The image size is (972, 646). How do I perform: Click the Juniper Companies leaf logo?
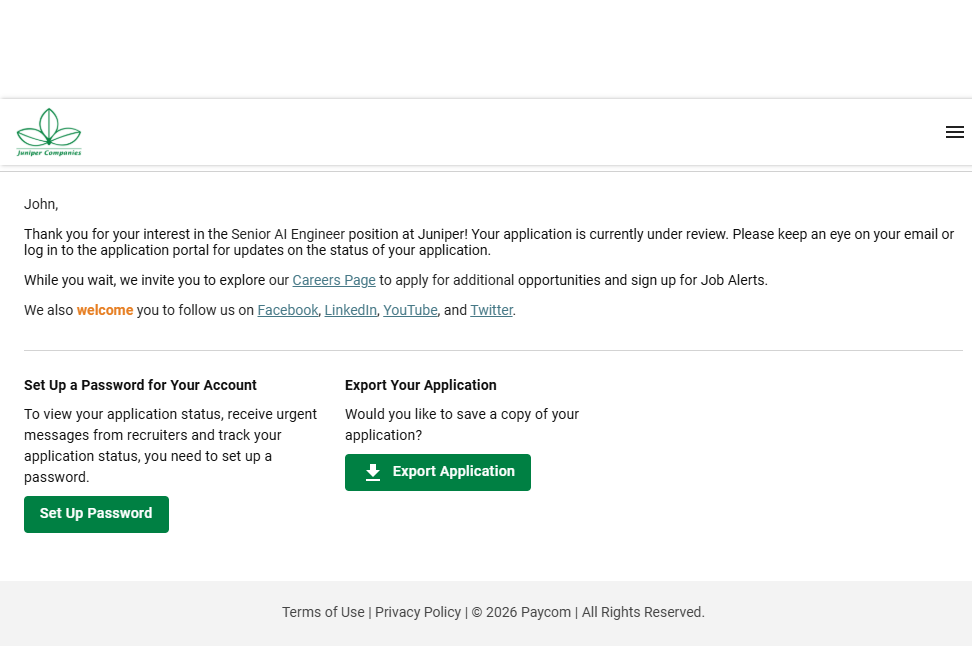point(48,132)
